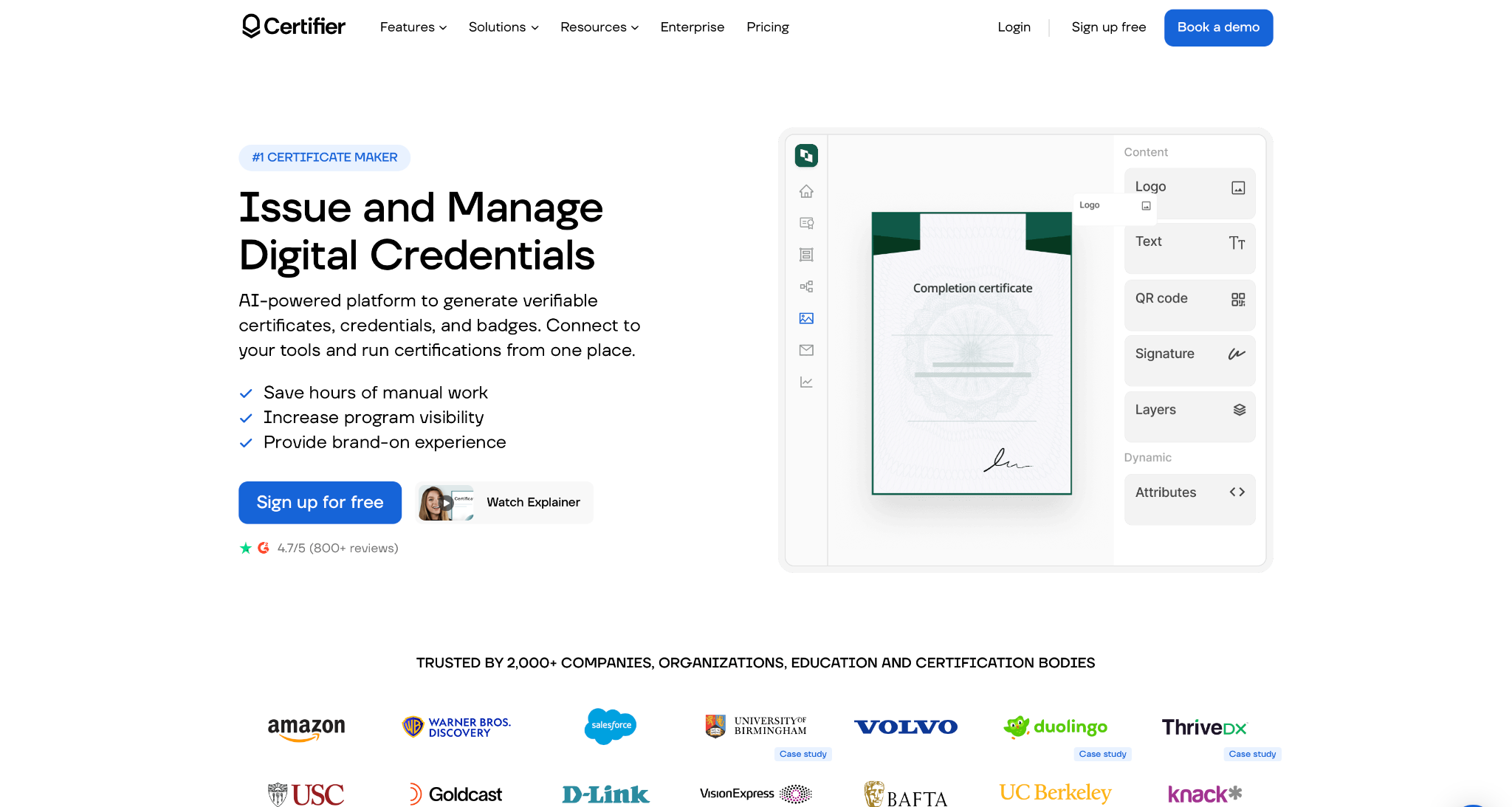Click the G2 red rating icon
This screenshot has height=807, width=1512.
pos(264,548)
